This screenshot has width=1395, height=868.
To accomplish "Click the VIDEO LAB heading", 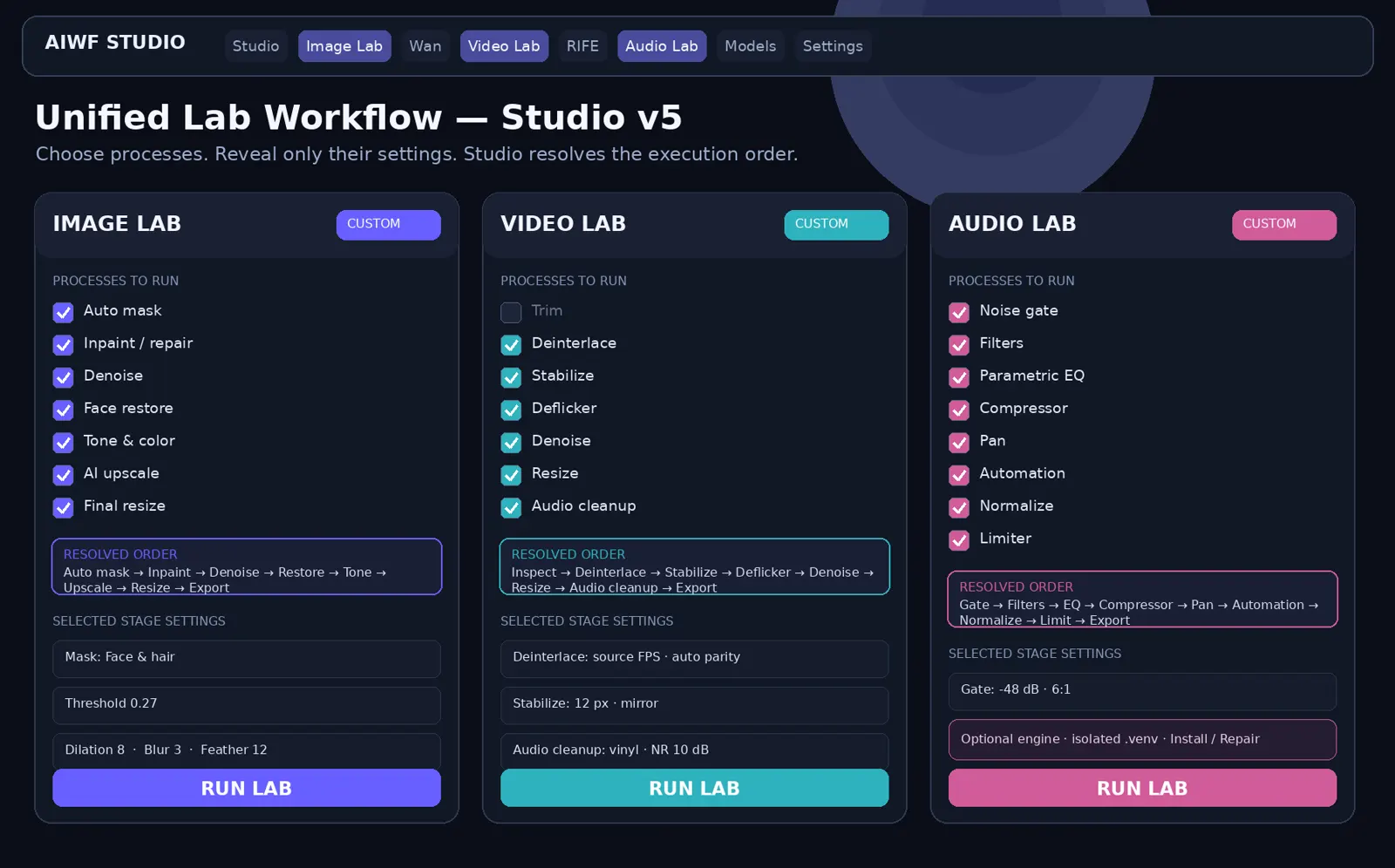I will [563, 224].
